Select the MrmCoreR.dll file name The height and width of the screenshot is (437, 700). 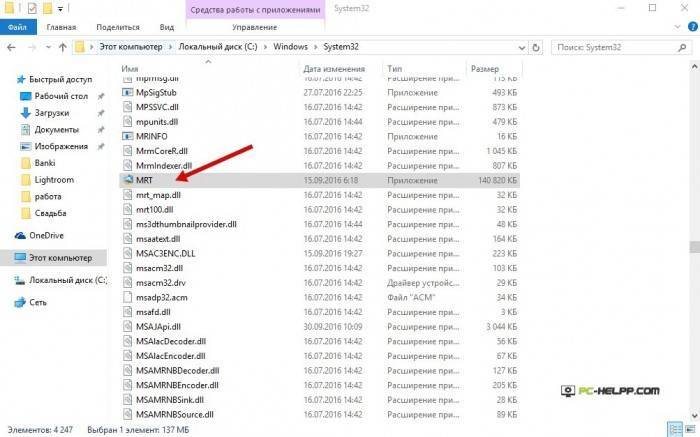tap(162, 151)
